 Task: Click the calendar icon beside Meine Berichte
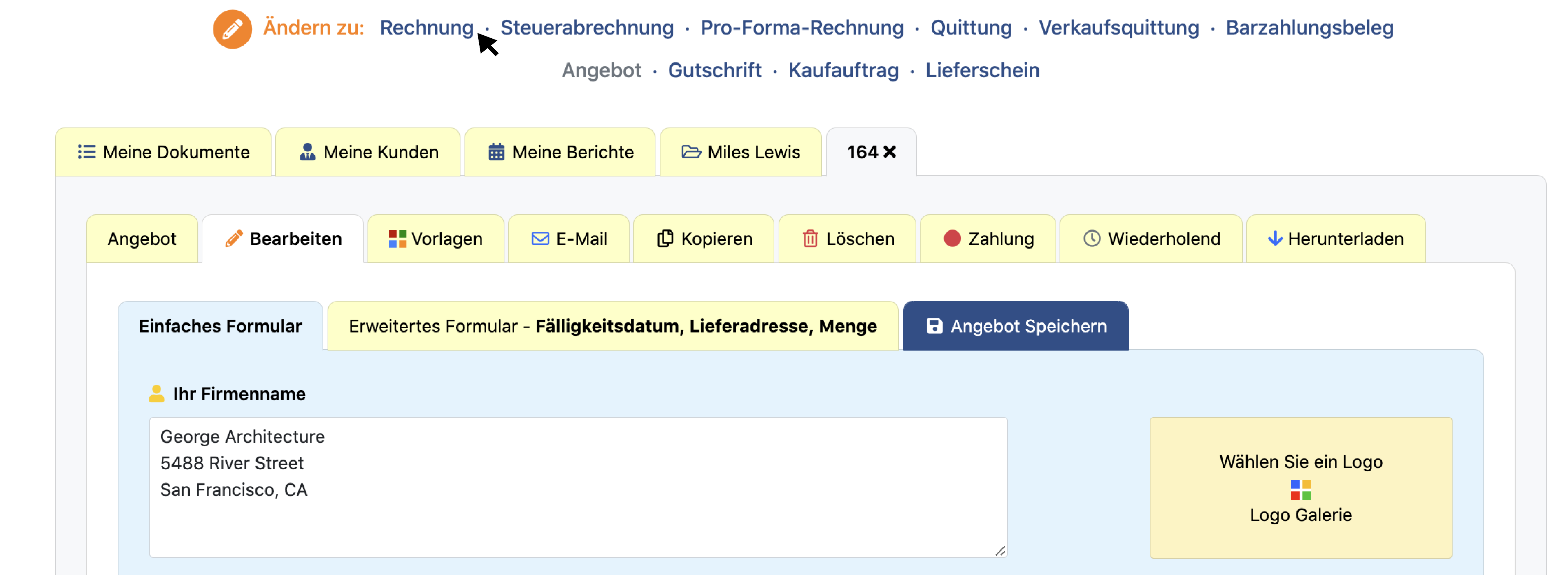click(x=496, y=152)
